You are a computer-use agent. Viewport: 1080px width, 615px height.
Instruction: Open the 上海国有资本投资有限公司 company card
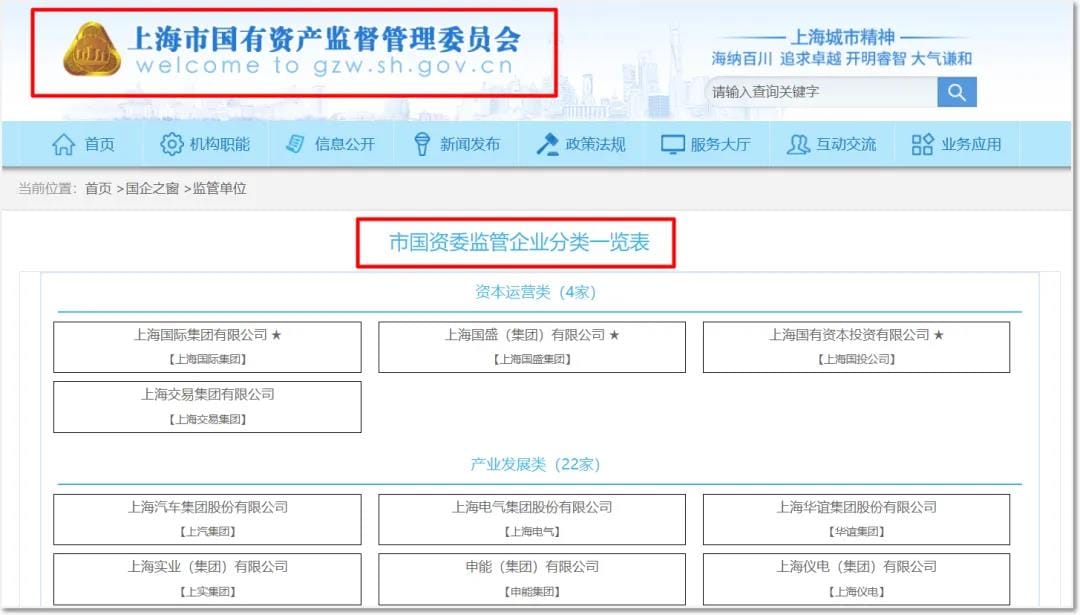[856, 347]
